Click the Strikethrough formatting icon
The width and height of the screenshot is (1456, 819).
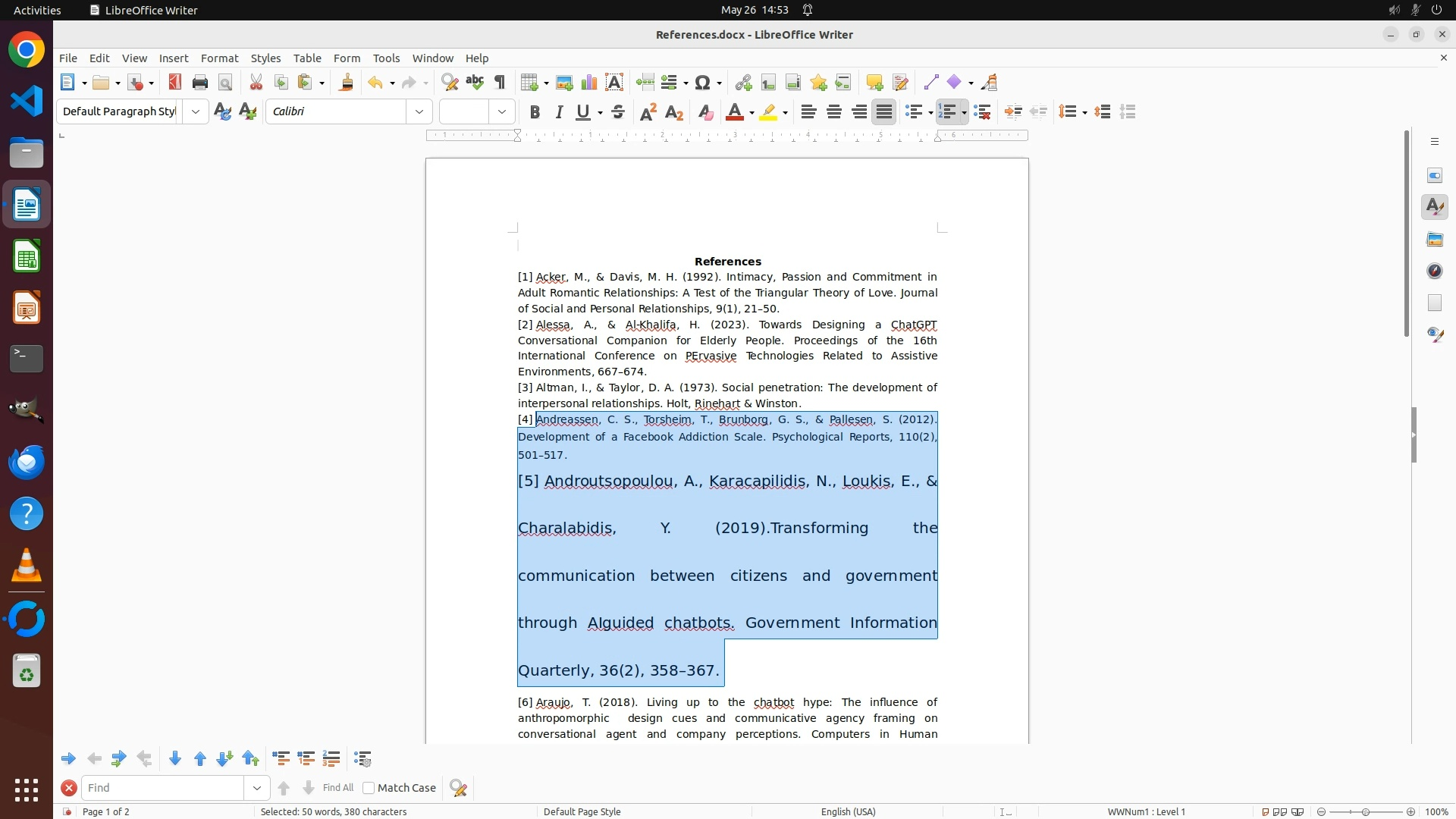coord(618,112)
